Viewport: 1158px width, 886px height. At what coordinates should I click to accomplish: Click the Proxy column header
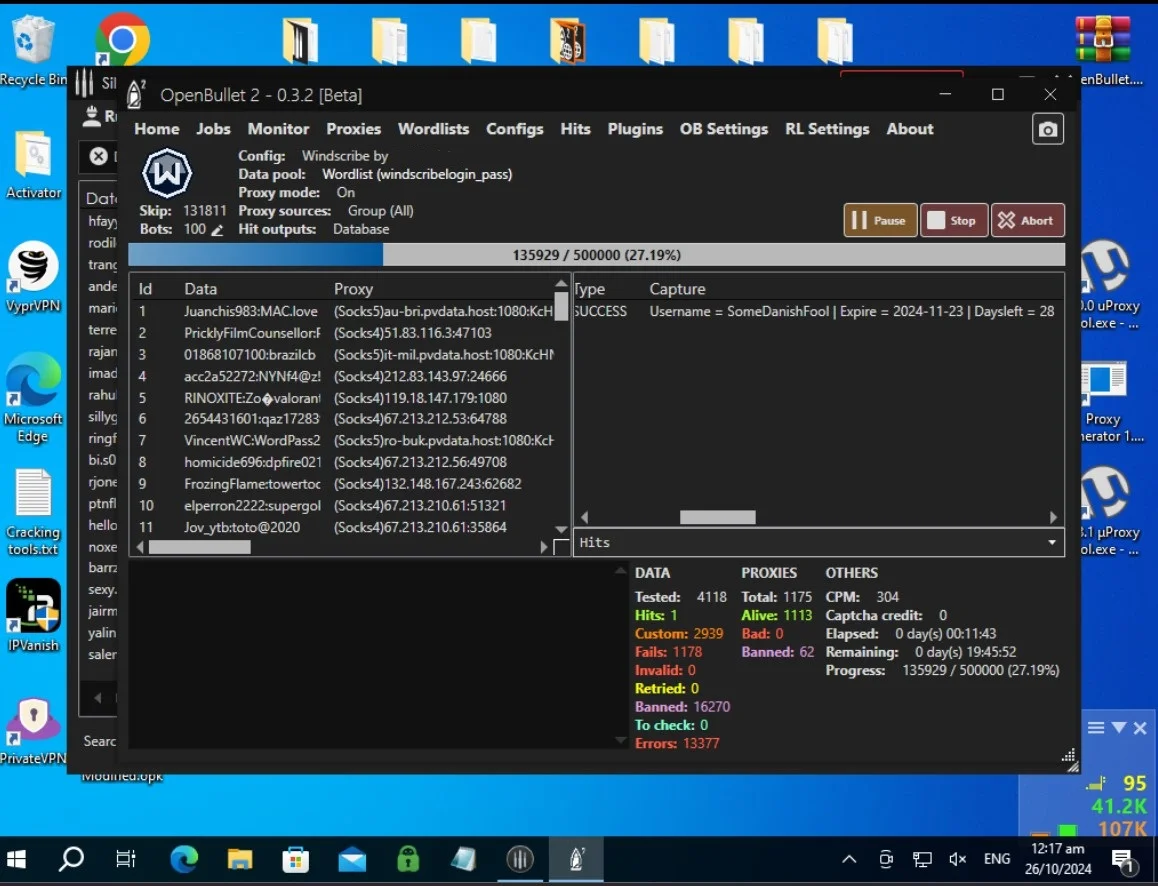point(353,289)
